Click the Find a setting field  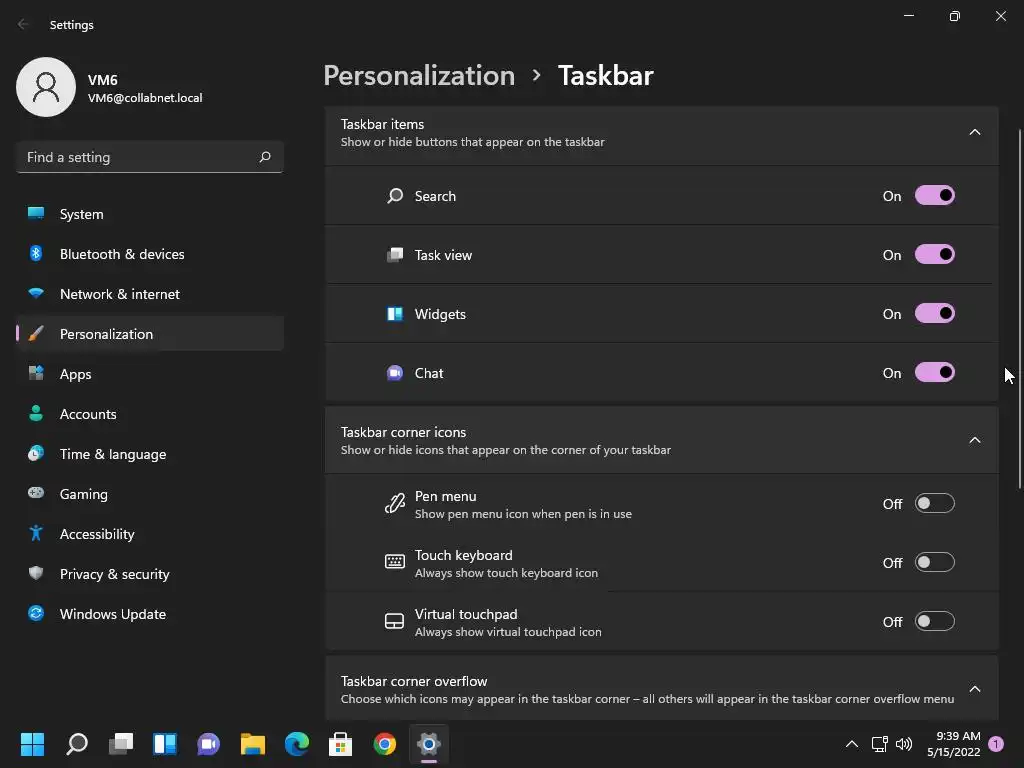[150, 157]
